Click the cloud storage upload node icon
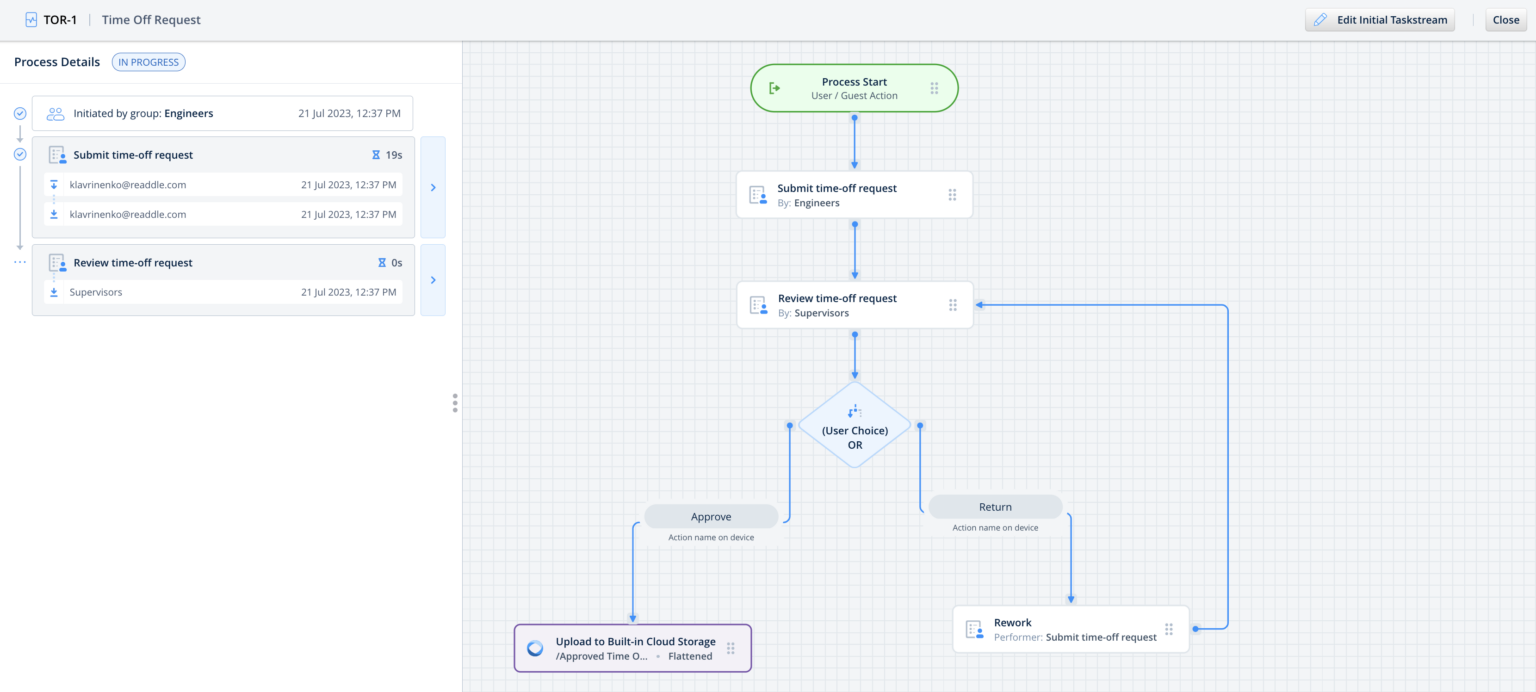Image resolution: width=1536 pixels, height=692 pixels. tap(536, 648)
